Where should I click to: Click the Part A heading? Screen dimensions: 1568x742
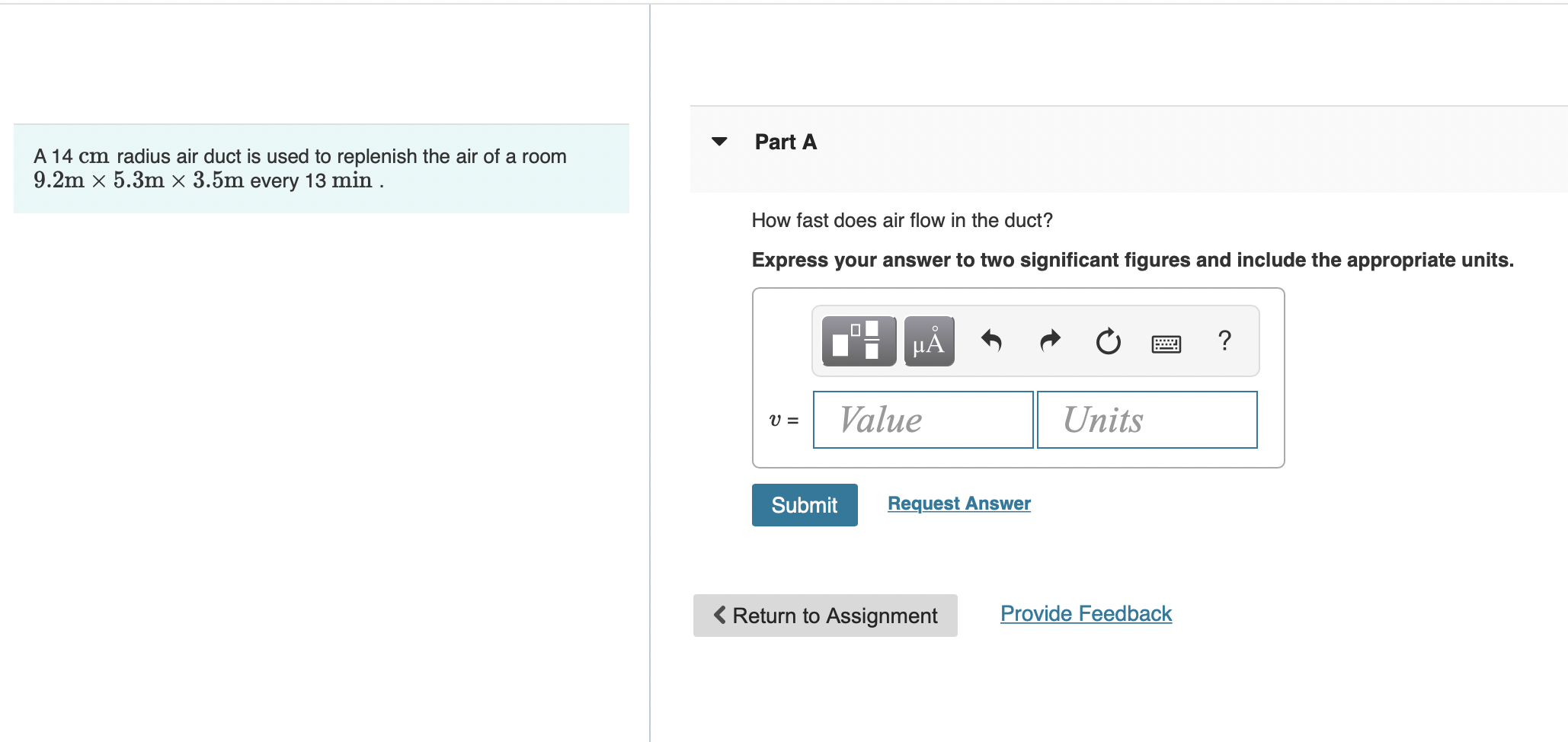(786, 142)
